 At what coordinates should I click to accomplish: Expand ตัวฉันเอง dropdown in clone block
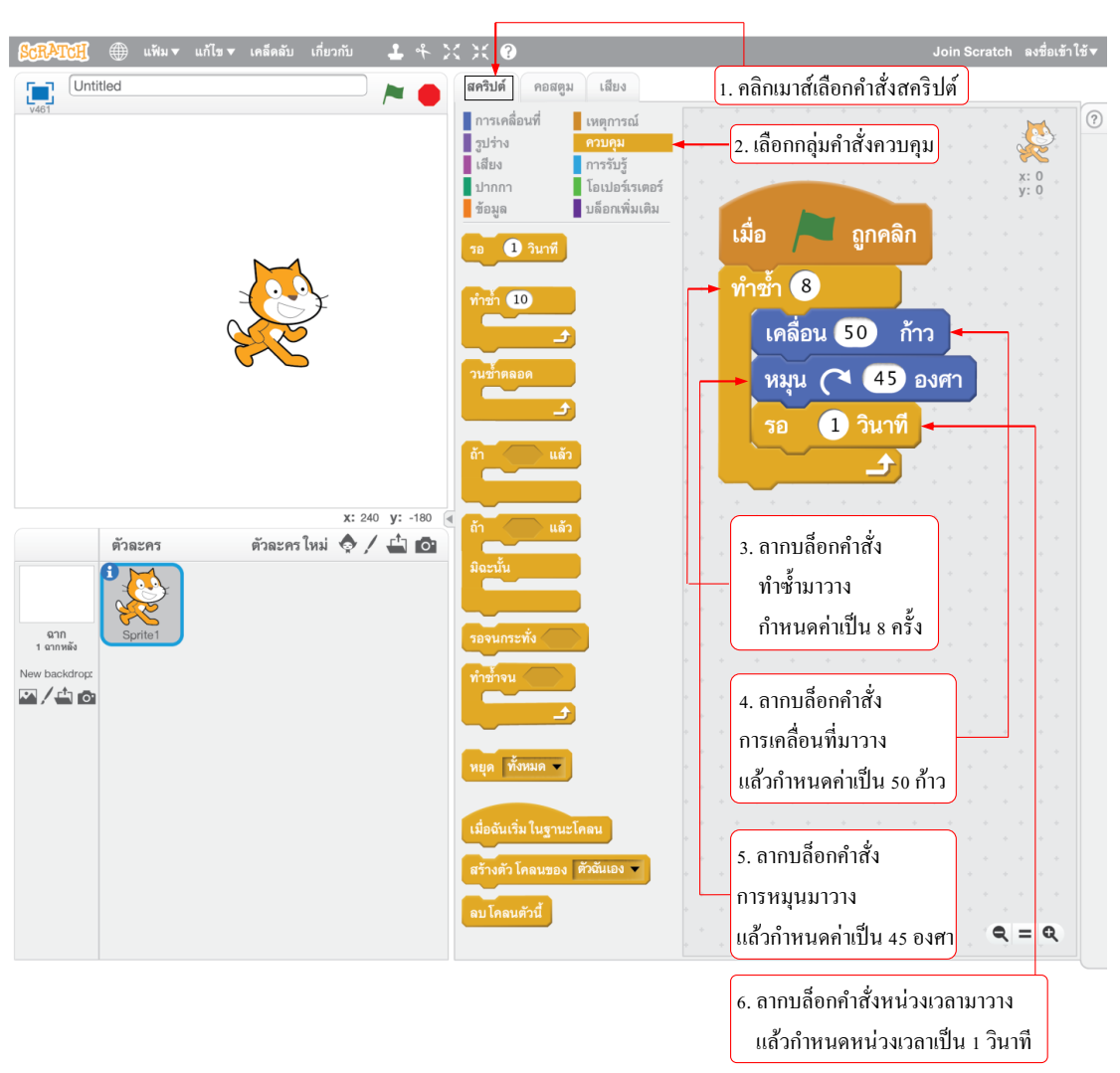pos(635,869)
